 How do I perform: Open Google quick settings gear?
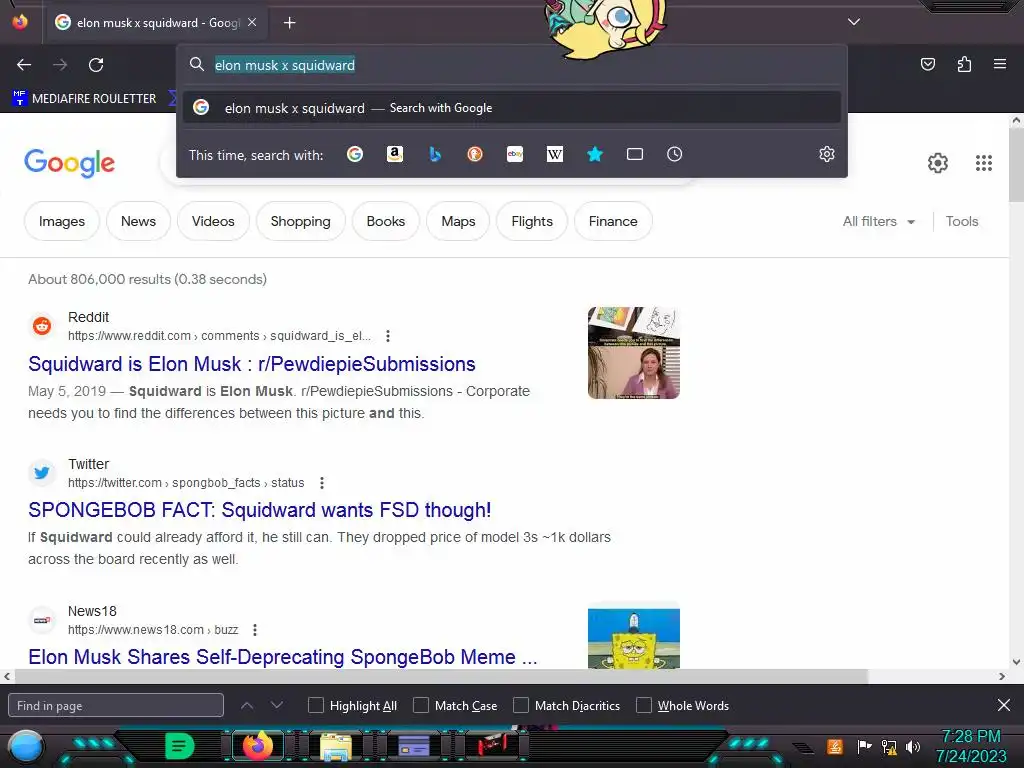click(x=938, y=163)
